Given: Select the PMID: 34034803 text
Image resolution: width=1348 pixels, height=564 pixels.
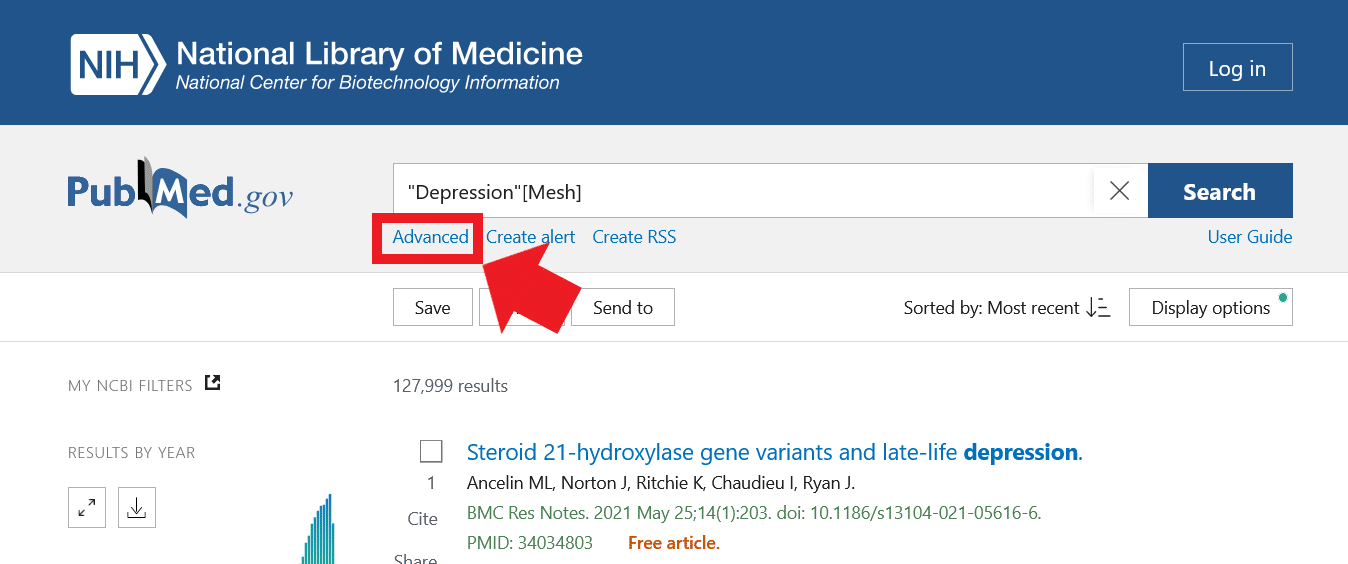Looking at the screenshot, I should pos(530,543).
